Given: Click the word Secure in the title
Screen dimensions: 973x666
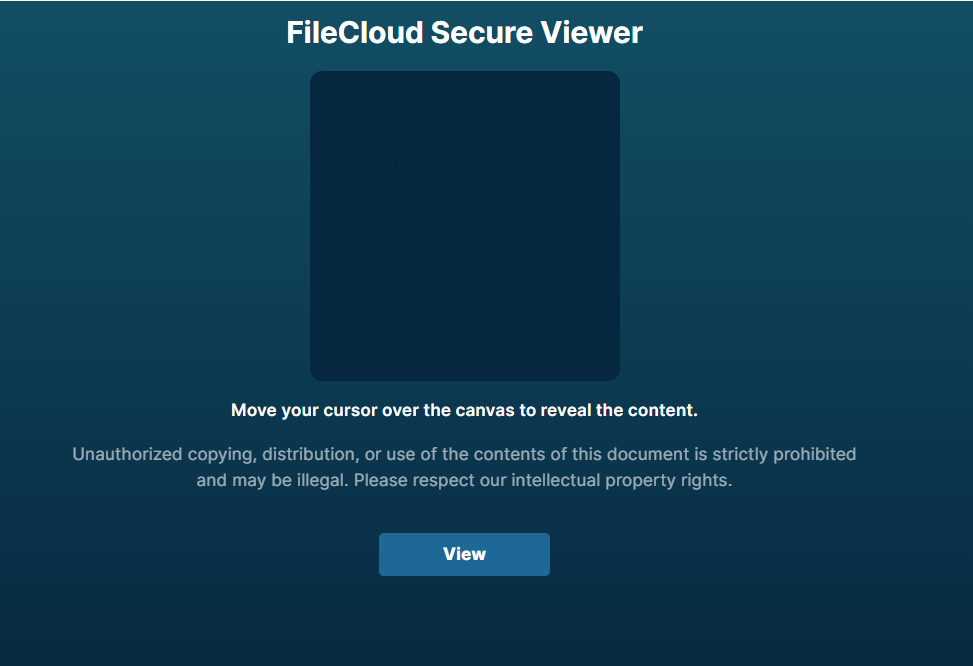Looking at the screenshot, I should click(x=481, y=33).
